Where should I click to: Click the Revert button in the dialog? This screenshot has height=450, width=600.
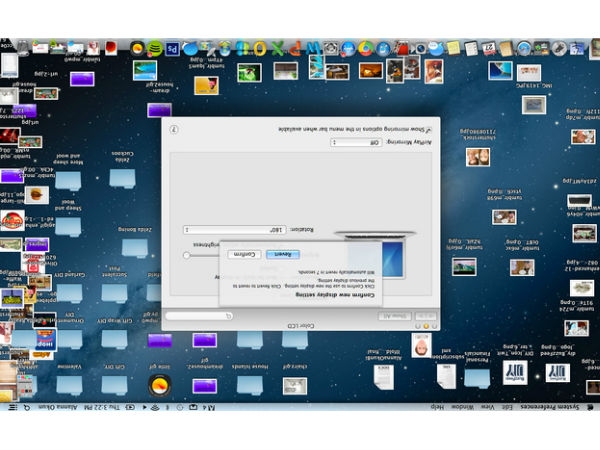[x=283, y=254]
